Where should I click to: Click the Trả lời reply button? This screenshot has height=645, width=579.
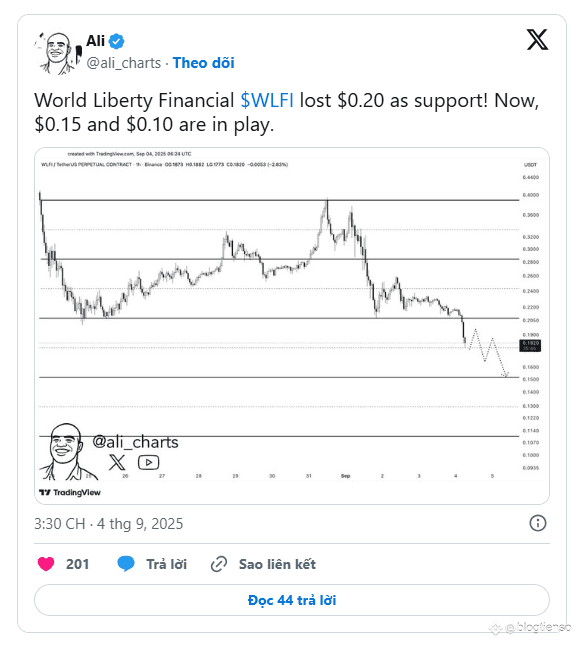[167, 564]
